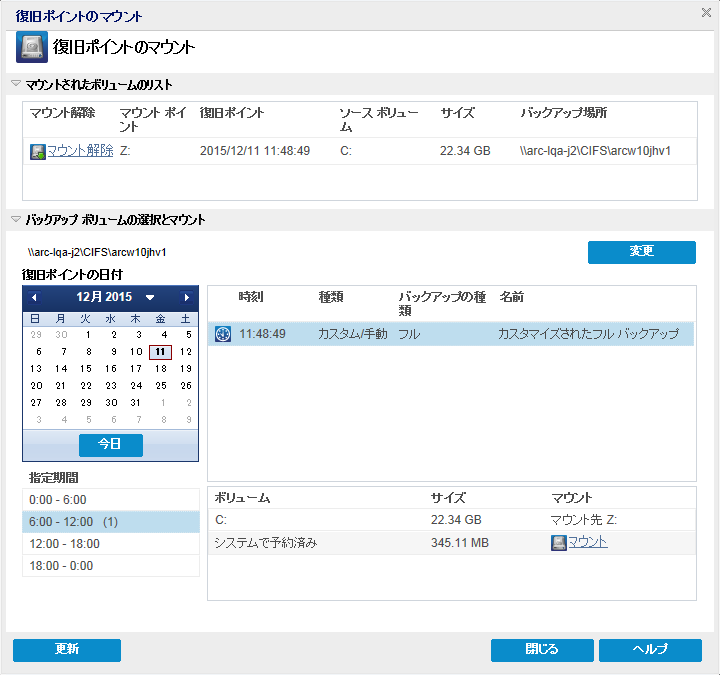
Task: Click the Z: mount point cell in mounted list
Action: pyautogui.click(x=125, y=151)
